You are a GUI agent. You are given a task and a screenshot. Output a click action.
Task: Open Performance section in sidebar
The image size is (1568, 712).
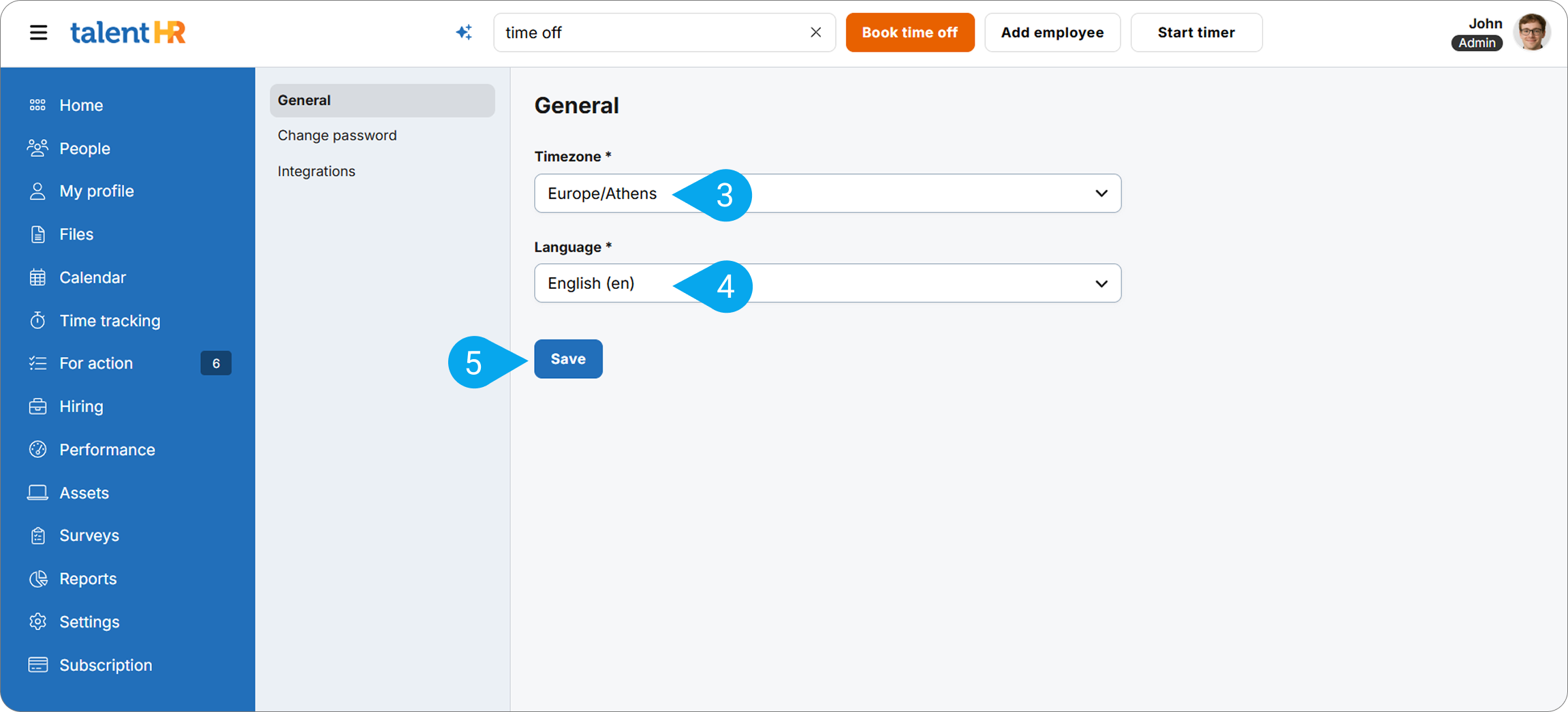[x=107, y=450]
